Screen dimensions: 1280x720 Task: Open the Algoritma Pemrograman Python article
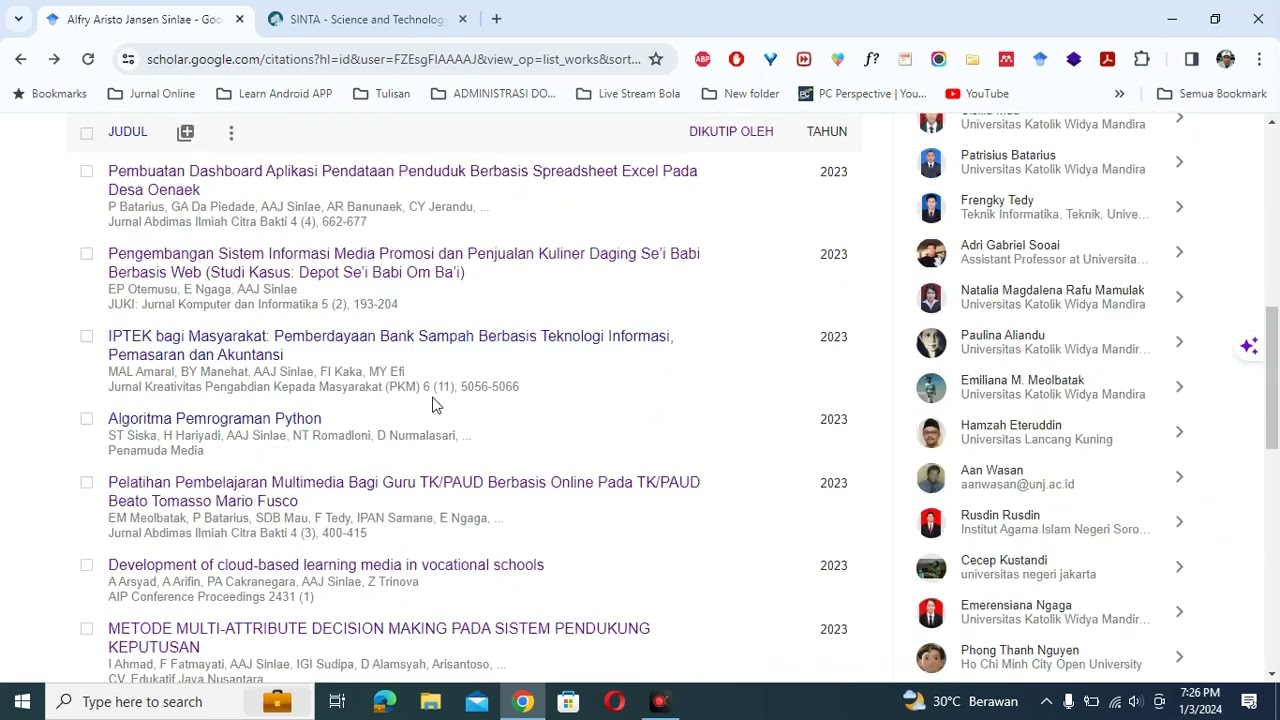[215, 419]
